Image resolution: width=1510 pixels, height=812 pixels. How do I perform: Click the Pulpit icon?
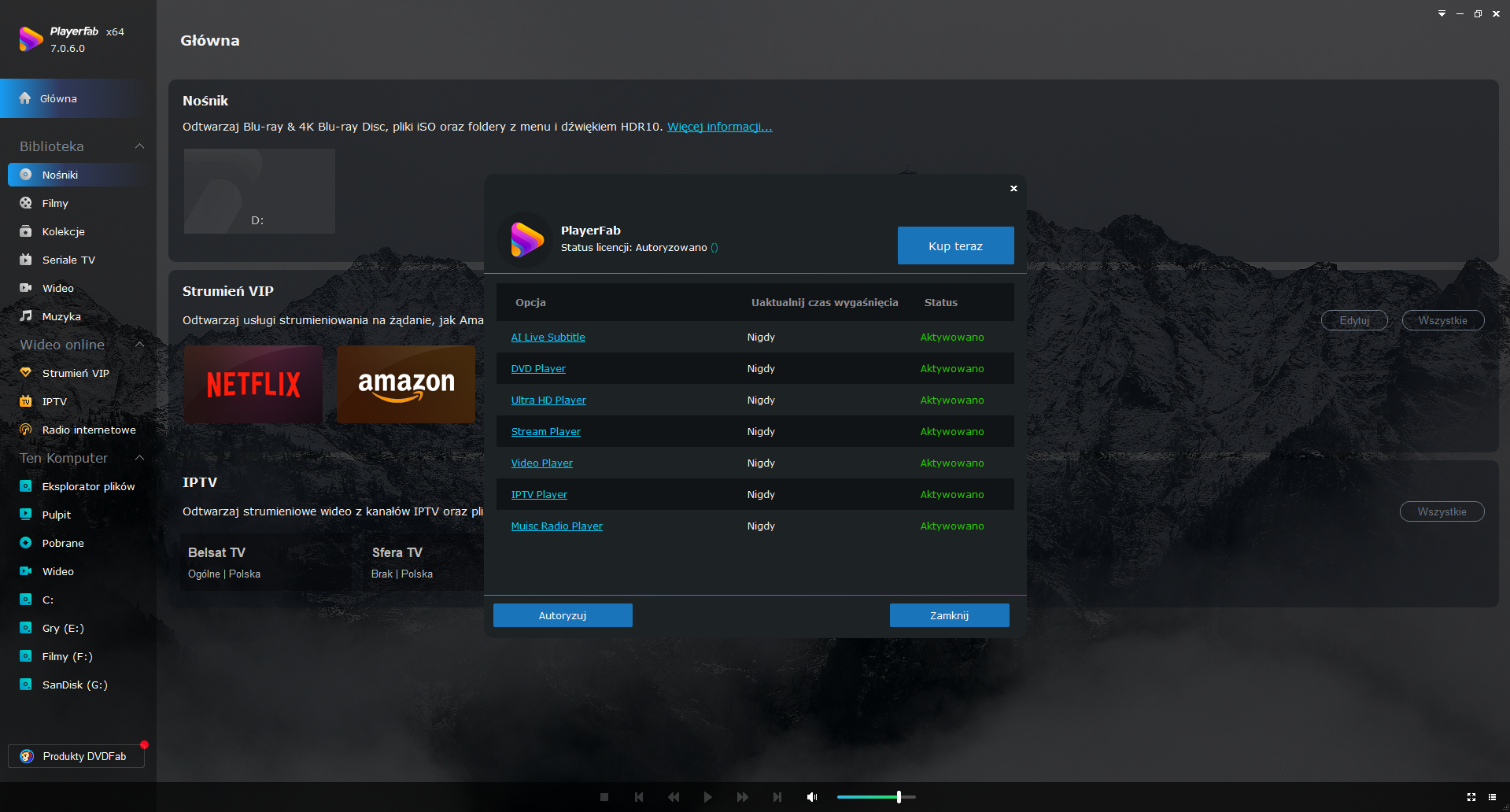pyautogui.click(x=26, y=515)
